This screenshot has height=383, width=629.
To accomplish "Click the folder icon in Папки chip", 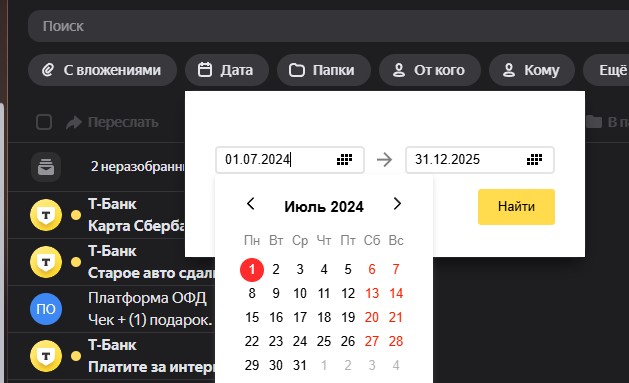I will (297, 70).
